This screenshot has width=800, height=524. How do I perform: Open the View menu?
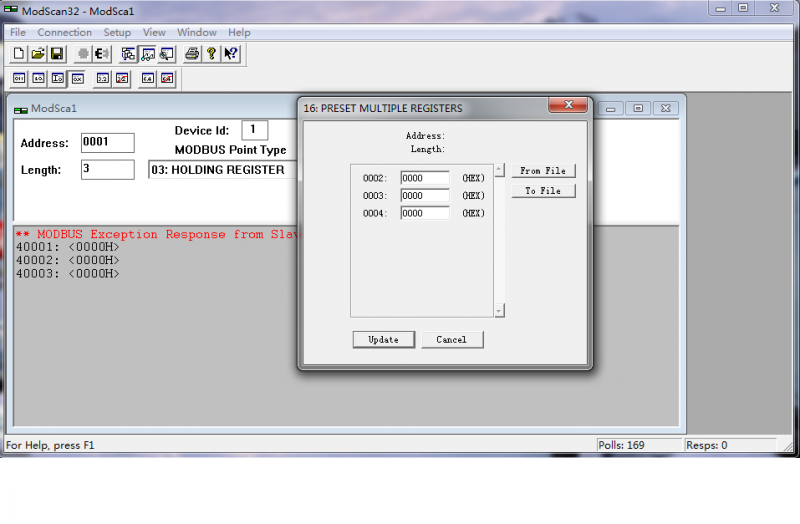(154, 33)
